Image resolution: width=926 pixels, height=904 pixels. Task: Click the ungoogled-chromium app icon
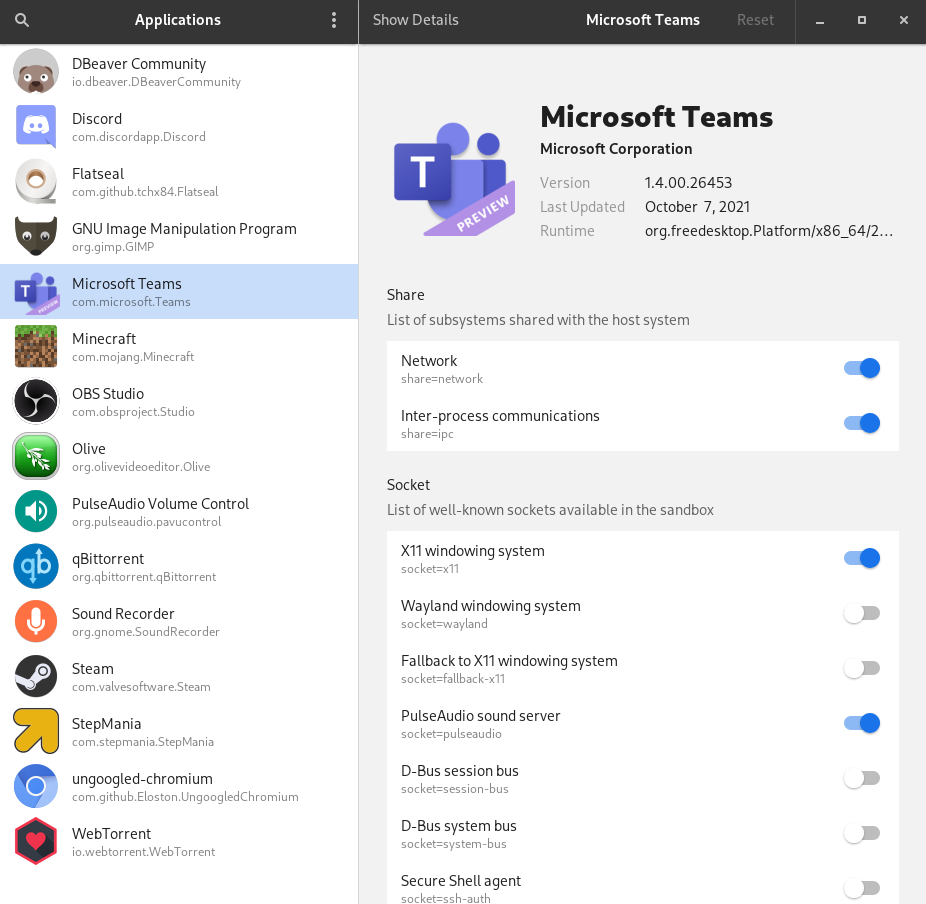coord(36,786)
